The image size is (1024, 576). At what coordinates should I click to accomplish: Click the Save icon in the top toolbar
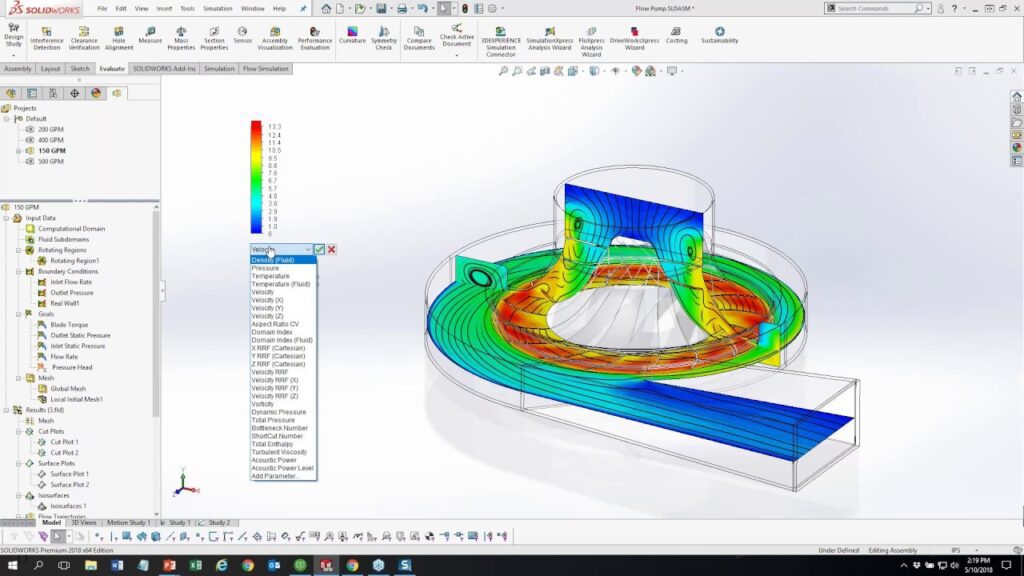coord(381,8)
